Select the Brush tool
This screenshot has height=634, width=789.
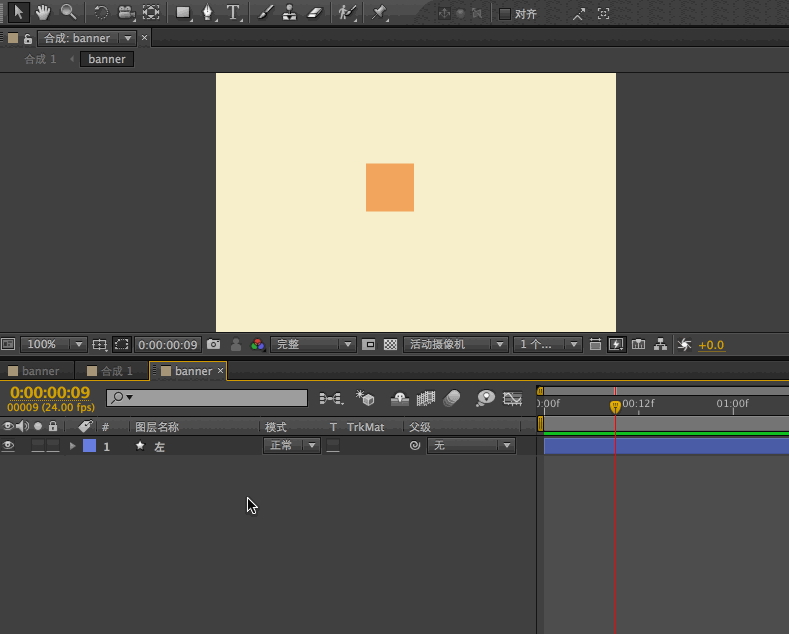point(265,13)
